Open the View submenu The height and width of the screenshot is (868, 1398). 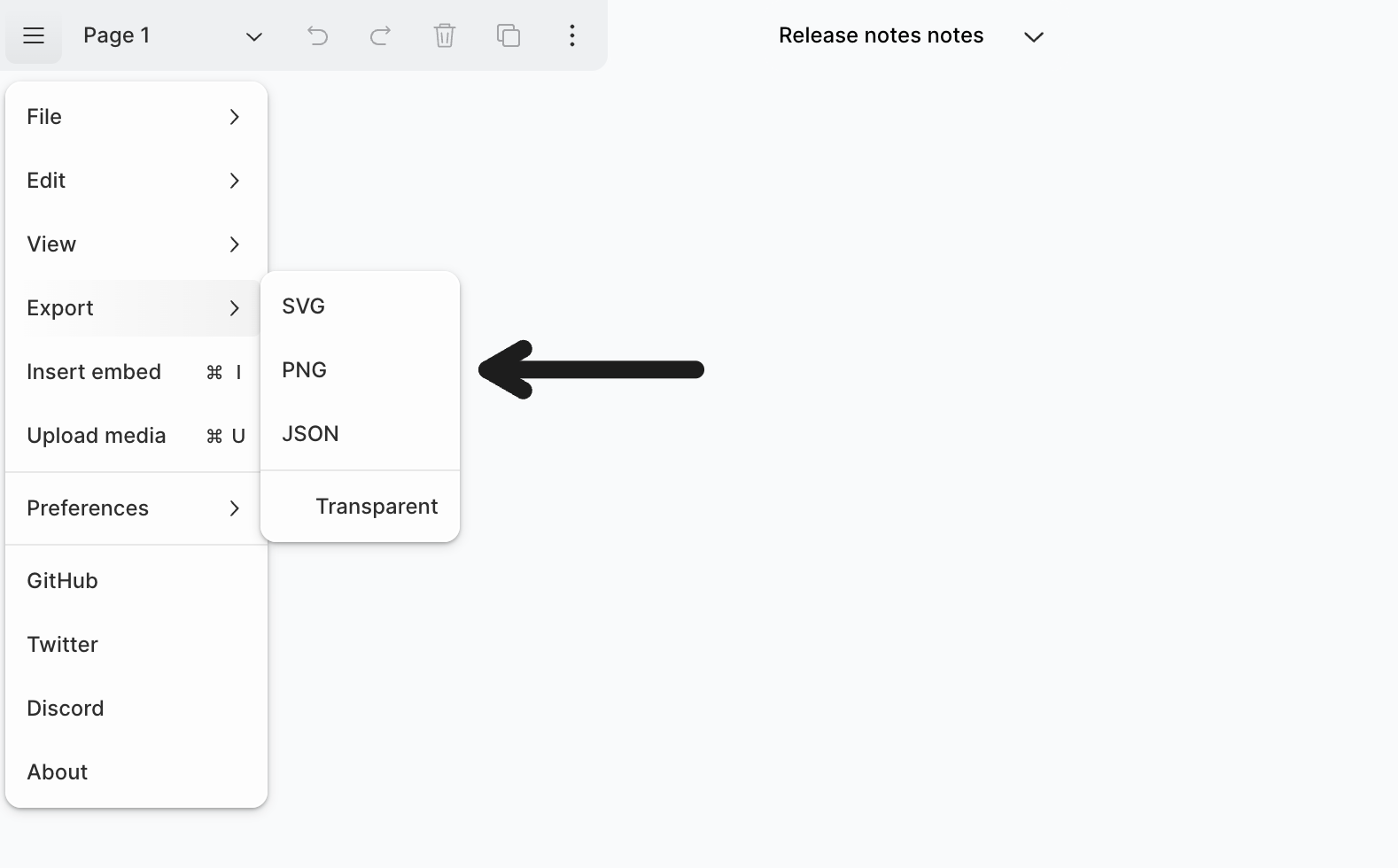click(x=135, y=244)
